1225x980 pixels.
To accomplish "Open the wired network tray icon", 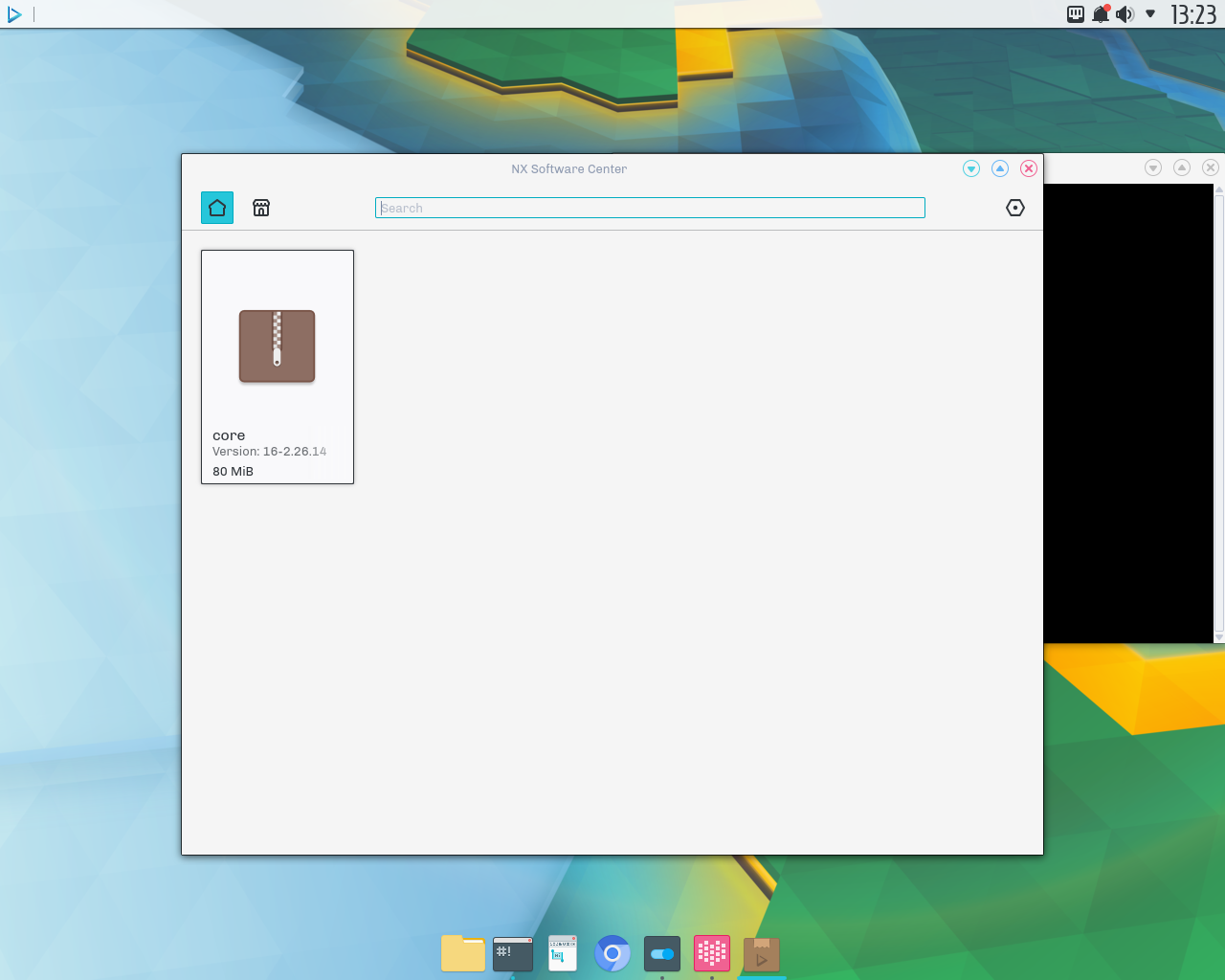I will tap(1076, 13).
